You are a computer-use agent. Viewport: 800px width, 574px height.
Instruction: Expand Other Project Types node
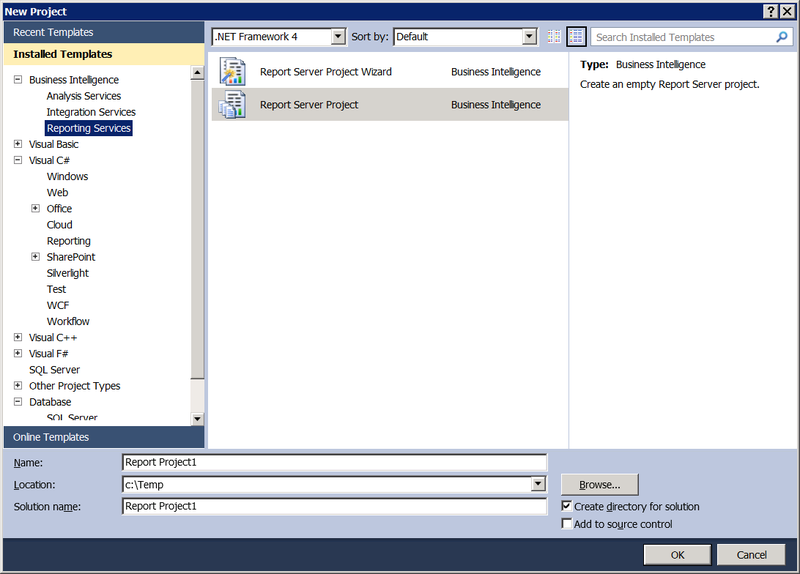pos(18,386)
